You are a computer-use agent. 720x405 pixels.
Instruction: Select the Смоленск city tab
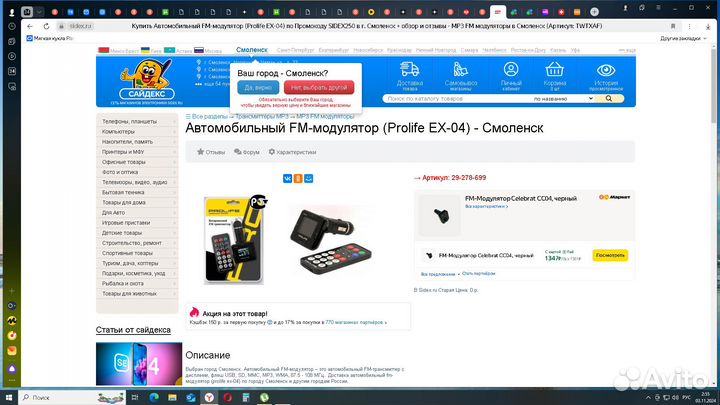coord(252,50)
